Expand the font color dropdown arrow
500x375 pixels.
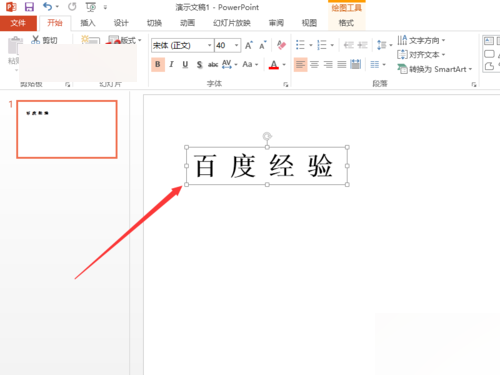point(284,65)
